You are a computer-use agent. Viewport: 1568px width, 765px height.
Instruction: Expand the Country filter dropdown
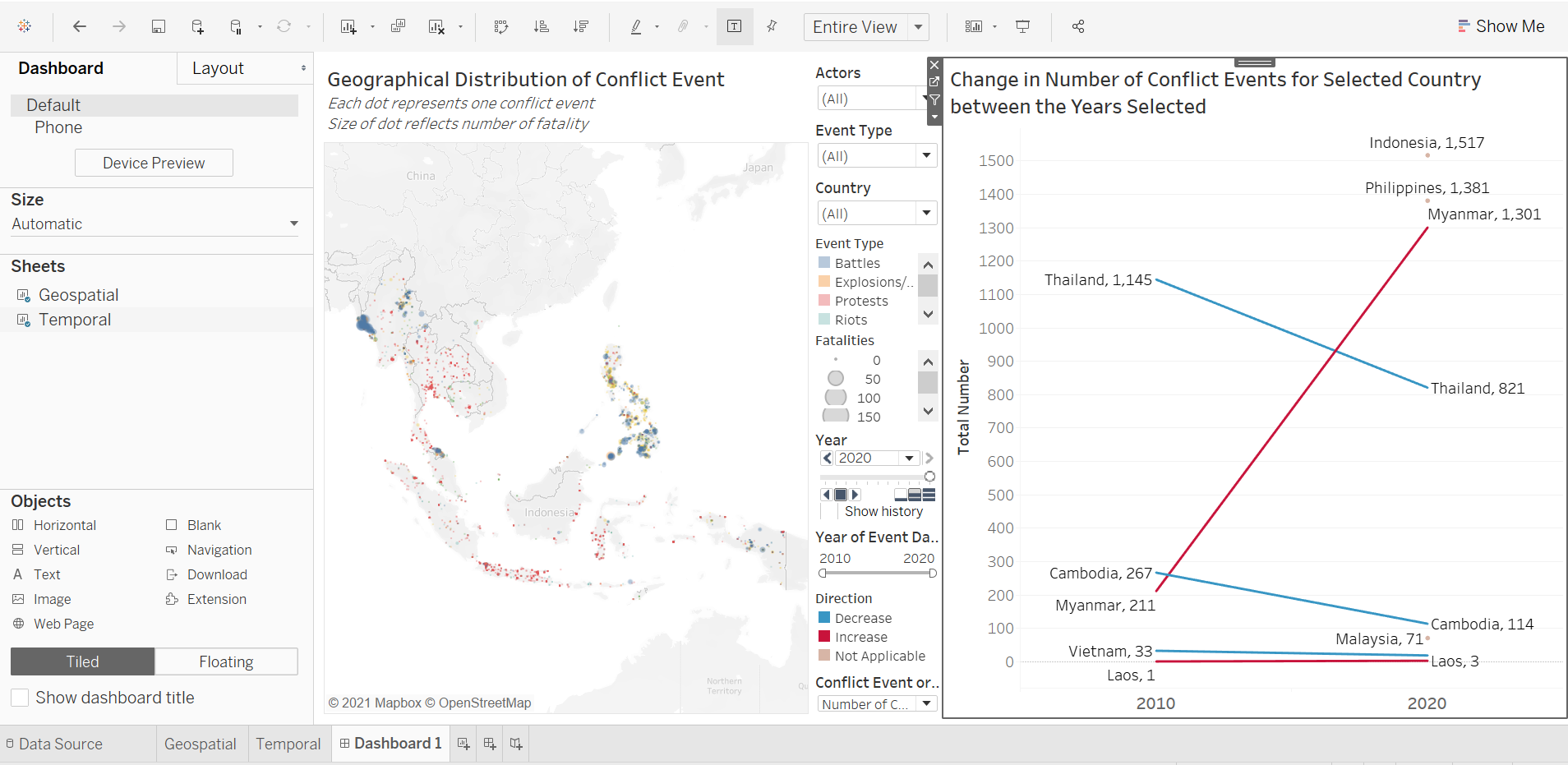click(926, 214)
